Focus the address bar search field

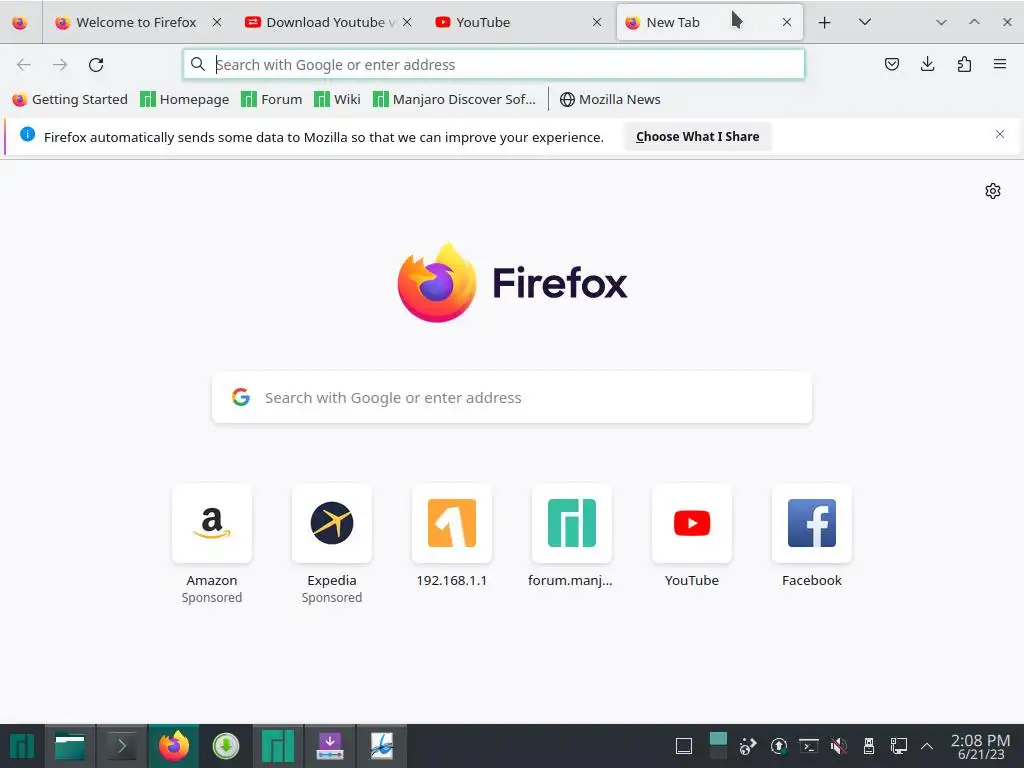tap(494, 65)
